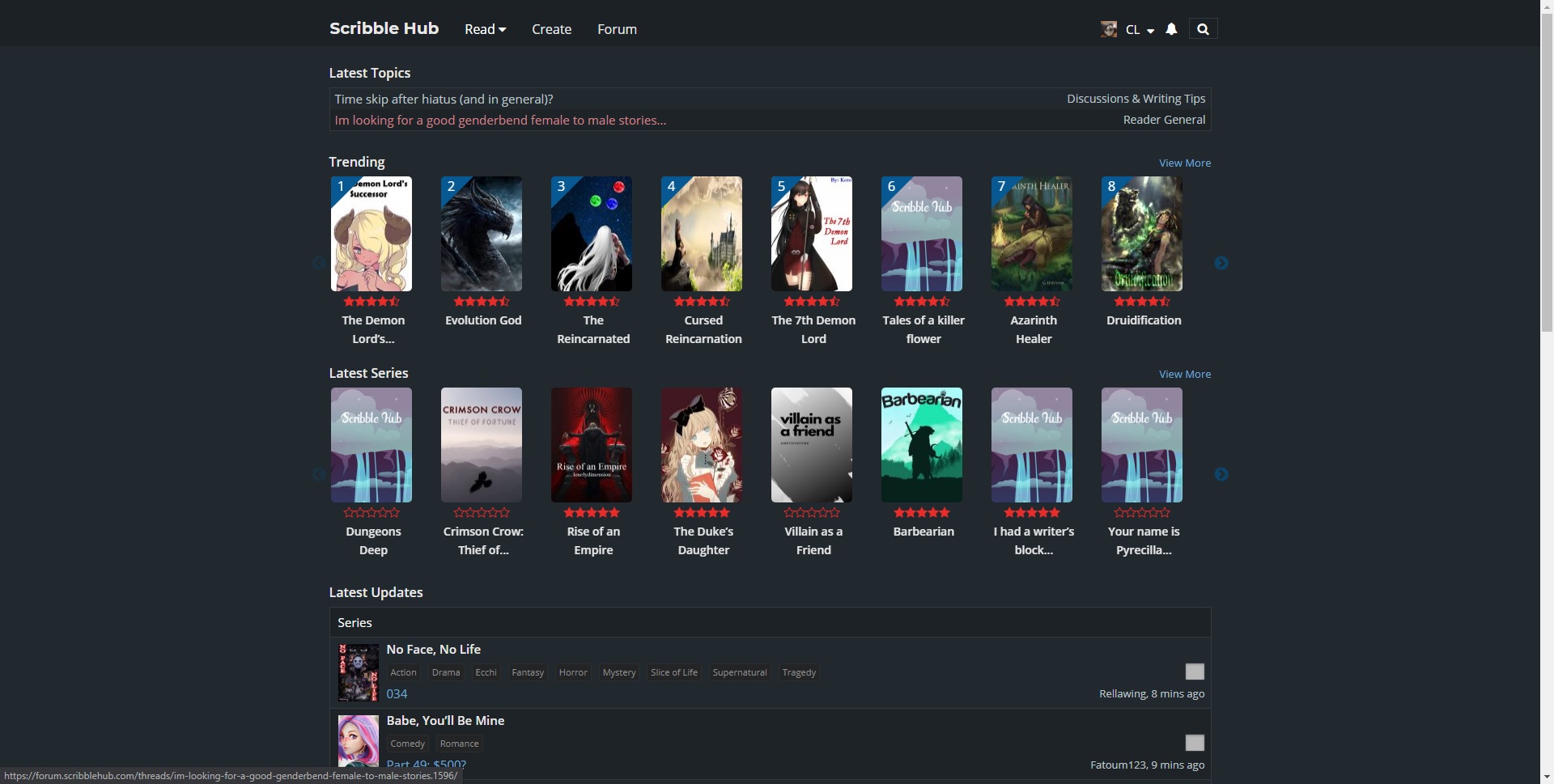
Task: Advance Latest Series carousel with right arrow
Action: pyautogui.click(x=1221, y=474)
